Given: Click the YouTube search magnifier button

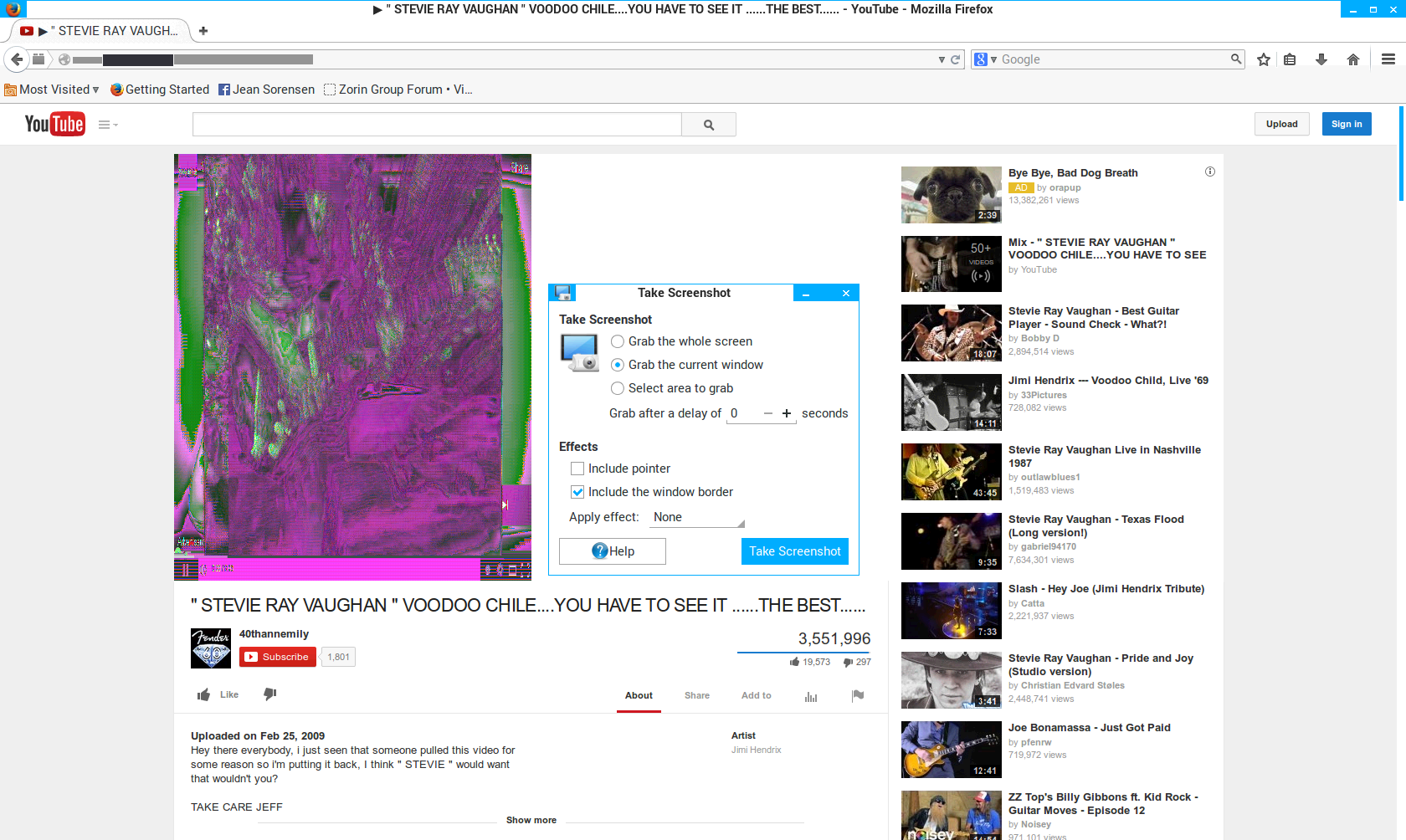Looking at the screenshot, I should 709,124.
